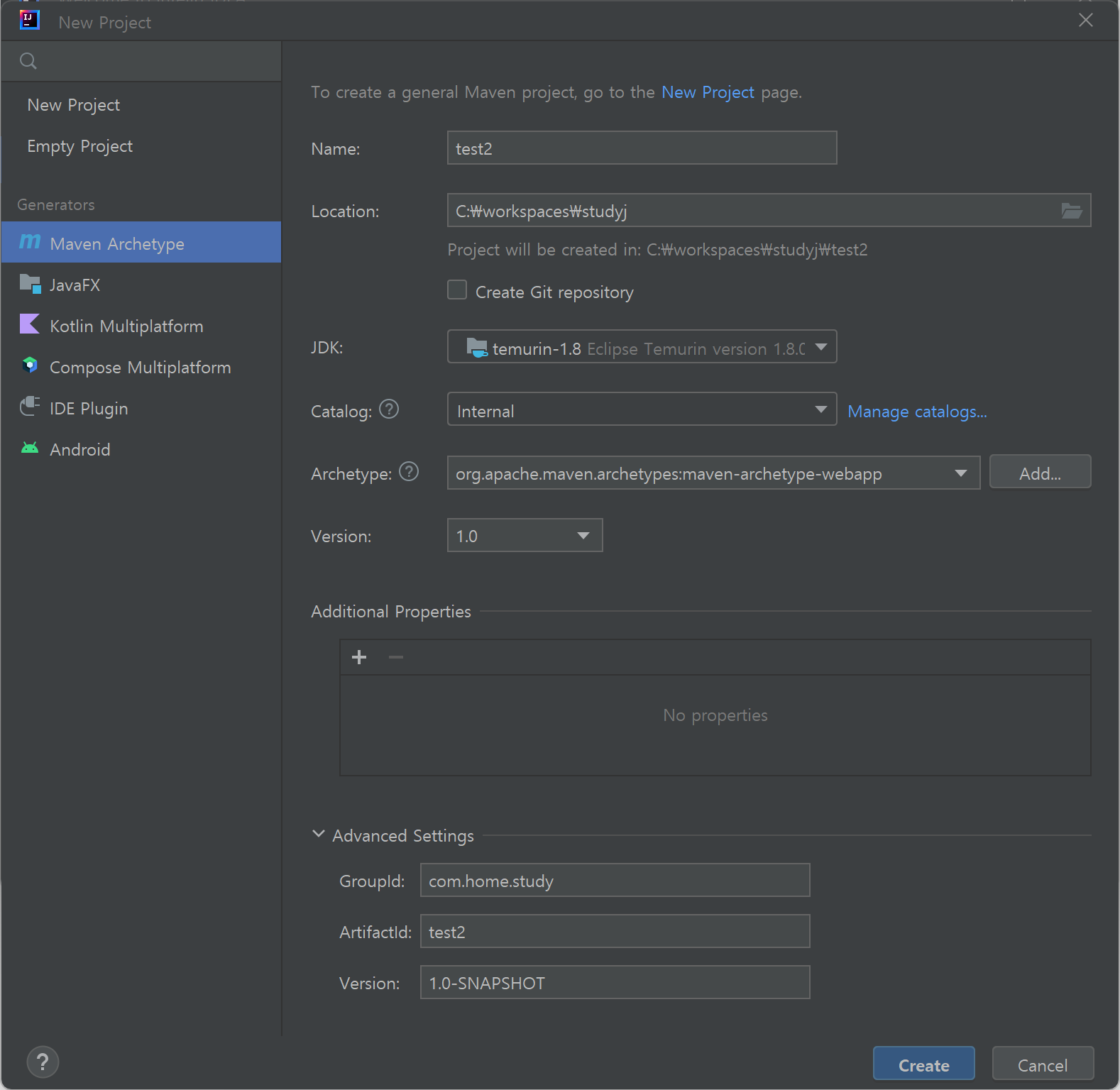This screenshot has height=1090, width=1120.
Task: Open the Catalog help question mark
Action: pyautogui.click(x=389, y=409)
